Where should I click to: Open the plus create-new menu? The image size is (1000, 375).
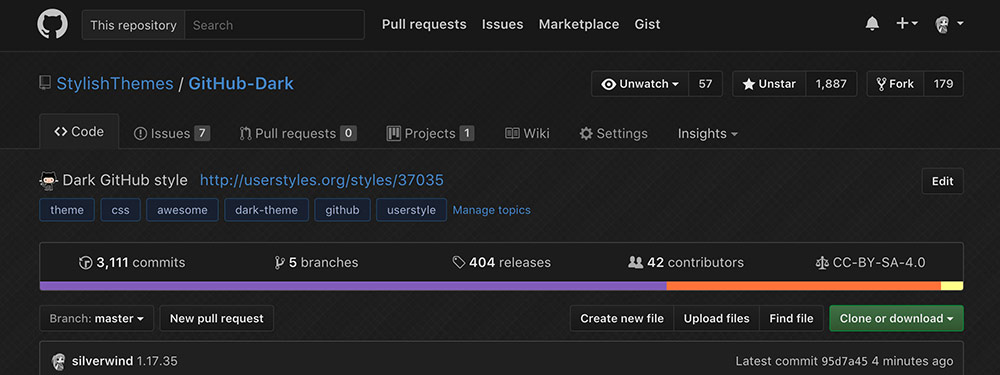[907, 24]
